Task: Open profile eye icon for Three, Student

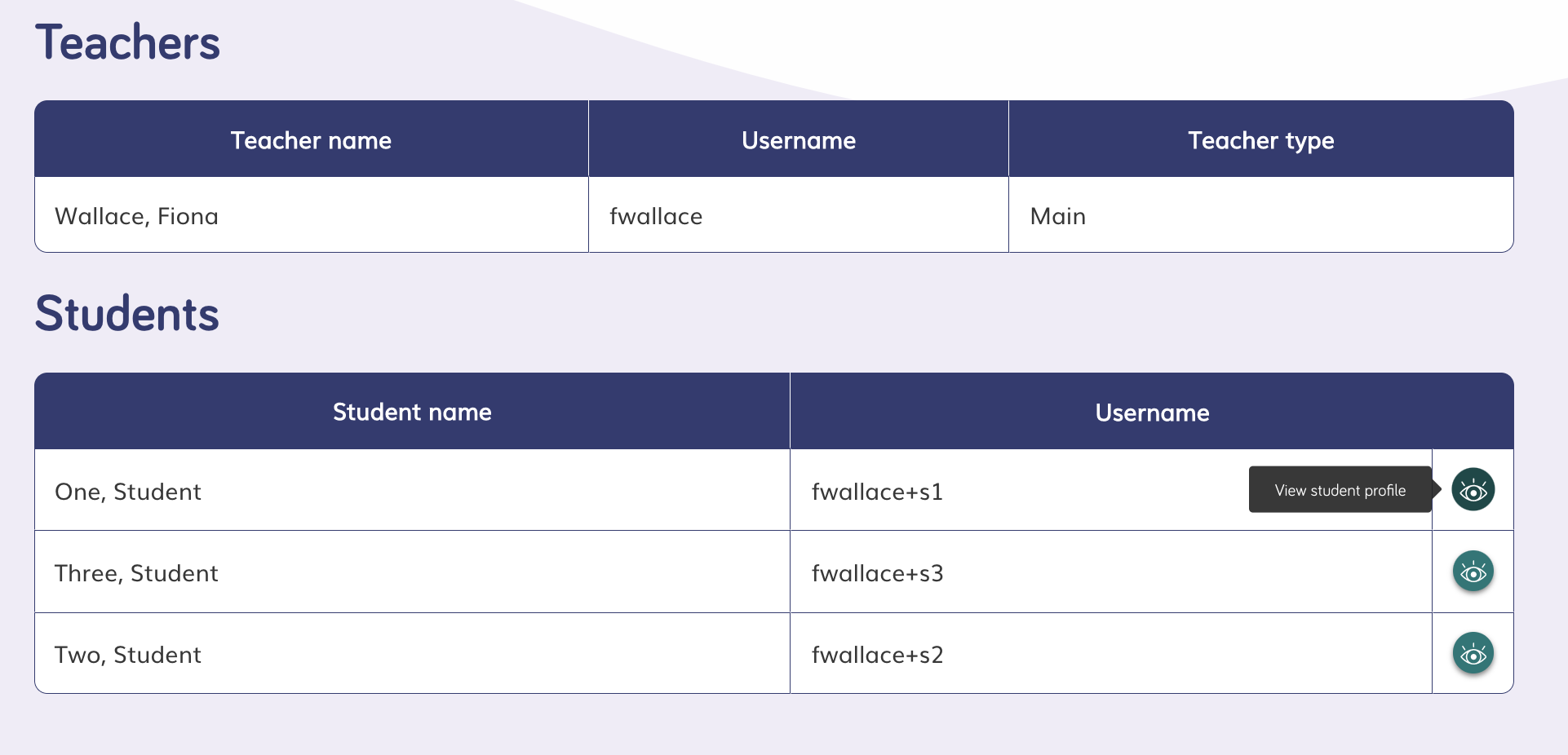Action: click(1473, 572)
